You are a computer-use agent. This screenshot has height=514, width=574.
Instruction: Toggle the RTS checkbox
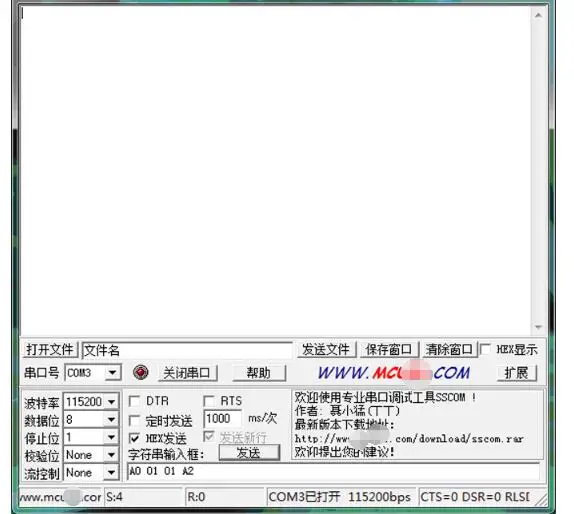click(x=209, y=401)
